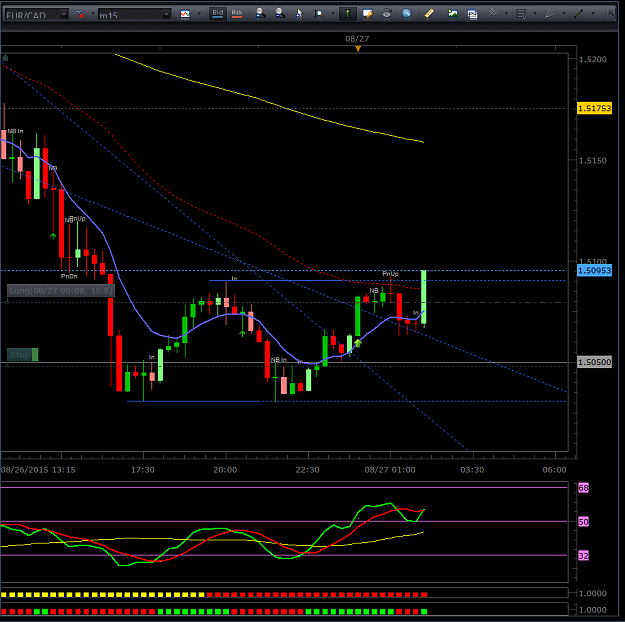
Task: Click the second magnifier zoom icon
Action: point(280,14)
